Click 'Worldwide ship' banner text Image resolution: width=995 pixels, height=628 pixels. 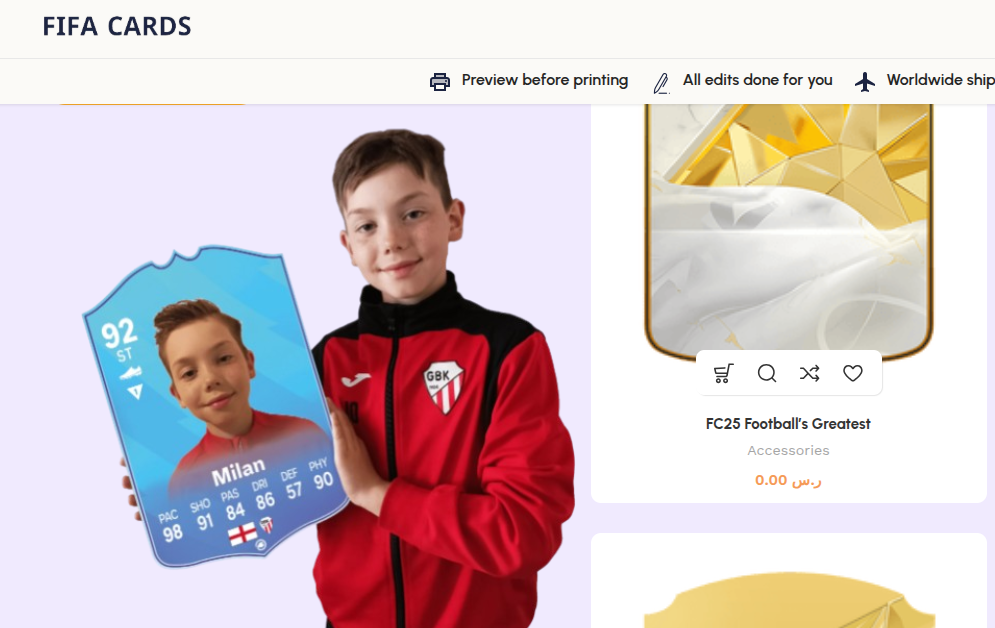point(940,80)
